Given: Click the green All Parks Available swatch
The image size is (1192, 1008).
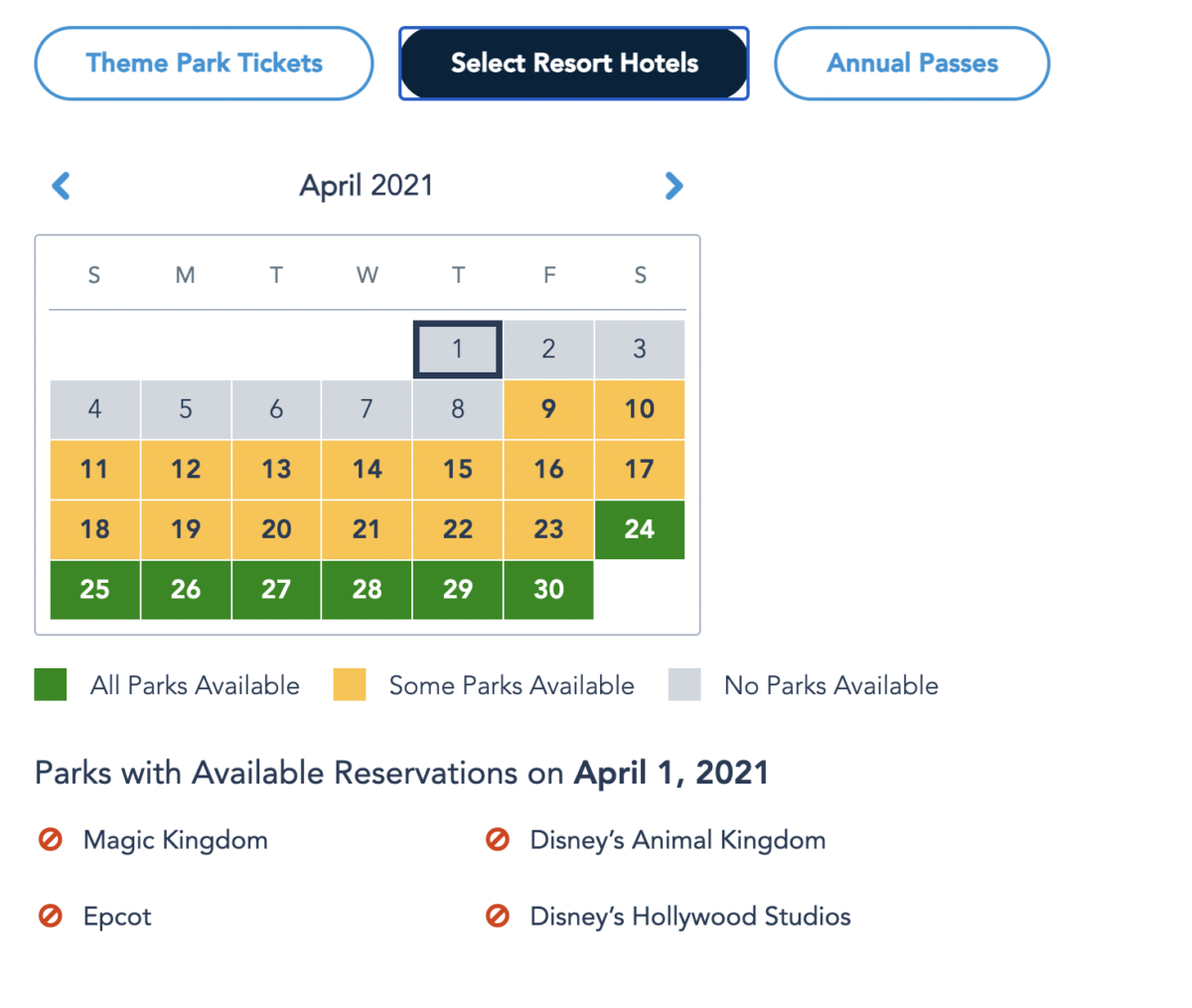Looking at the screenshot, I should tap(51, 685).
